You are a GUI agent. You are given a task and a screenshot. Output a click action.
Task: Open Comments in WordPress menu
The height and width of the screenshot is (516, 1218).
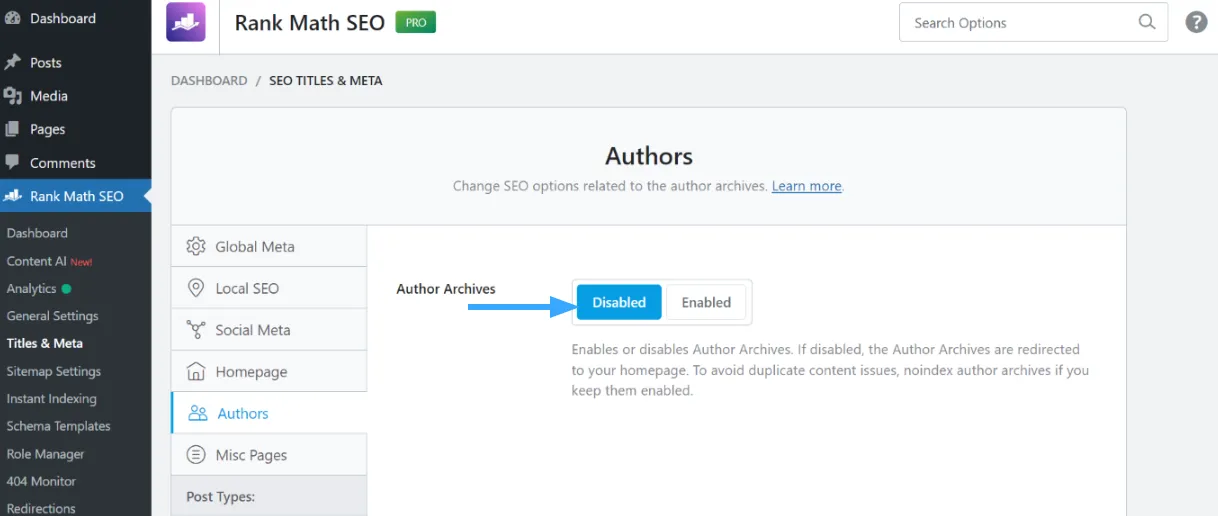pyautogui.click(x=76, y=163)
